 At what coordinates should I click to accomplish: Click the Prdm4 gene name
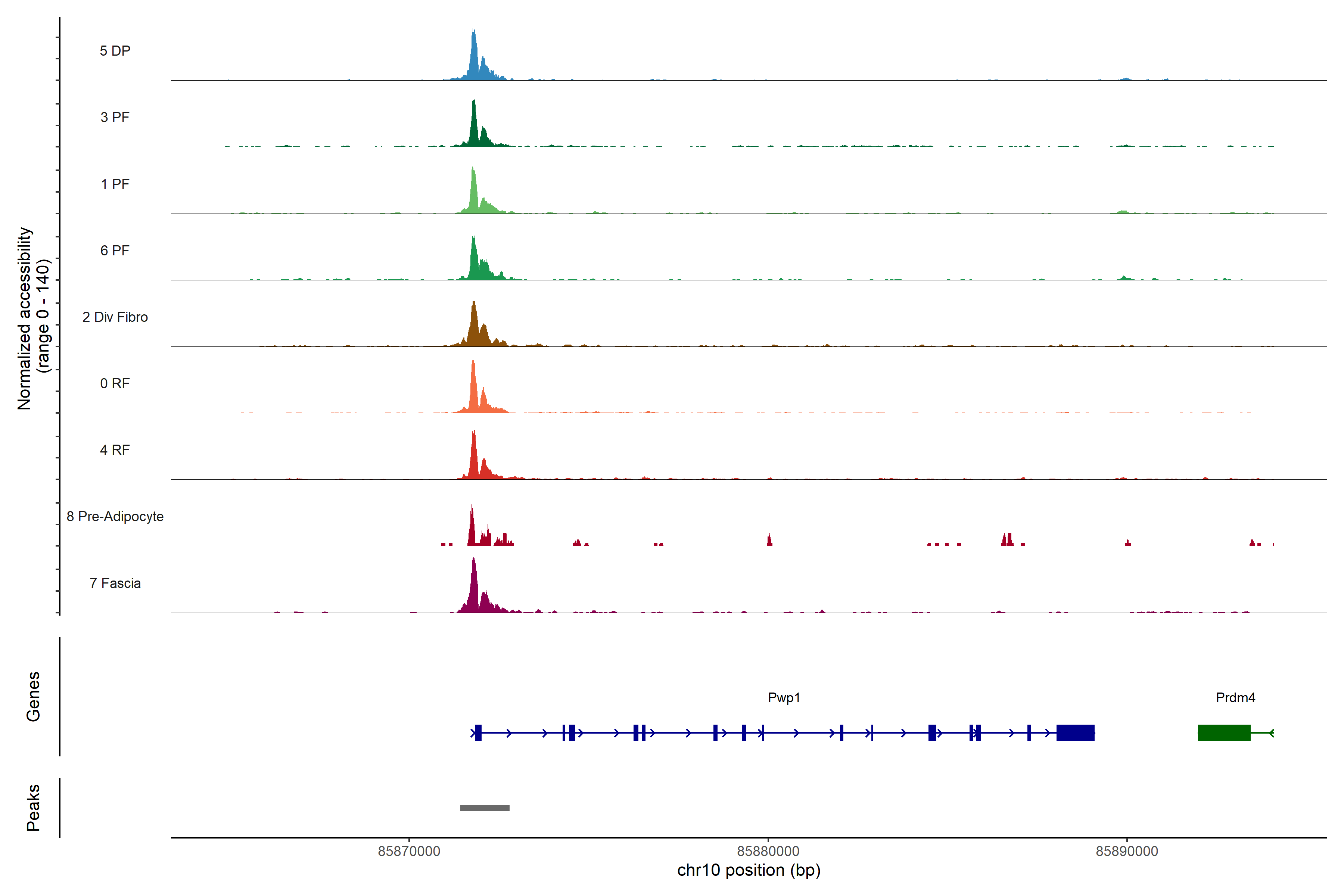click(x=1235, y=698)
